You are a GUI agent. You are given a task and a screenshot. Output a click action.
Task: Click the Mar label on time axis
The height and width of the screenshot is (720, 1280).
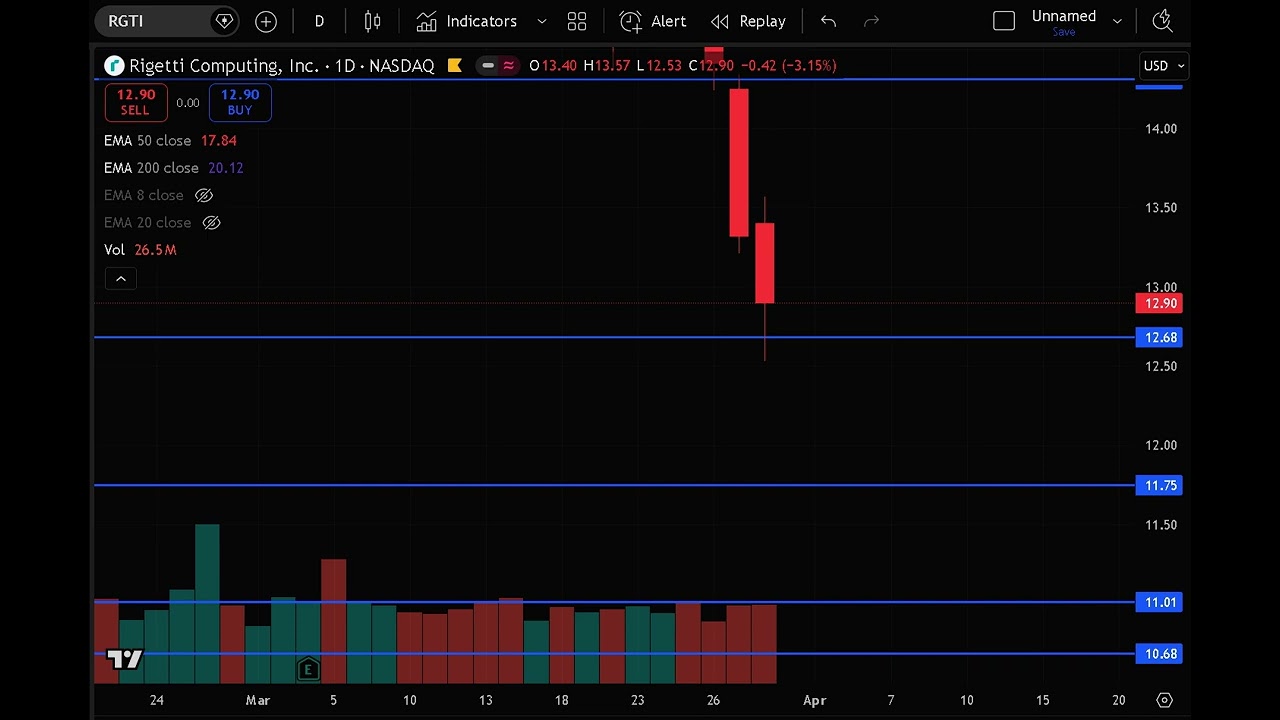258,700
